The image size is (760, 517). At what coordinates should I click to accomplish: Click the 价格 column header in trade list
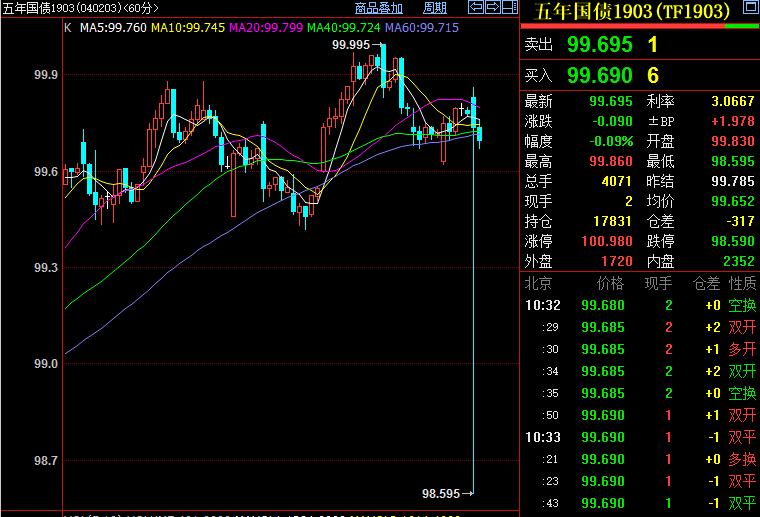[x=609, y=284]
